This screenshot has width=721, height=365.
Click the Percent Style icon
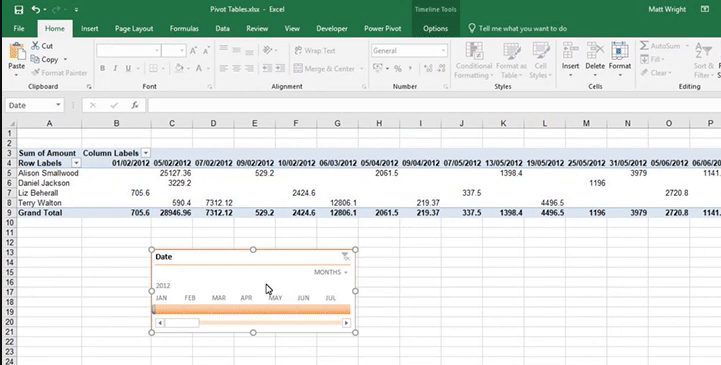[x=398, y=68]
